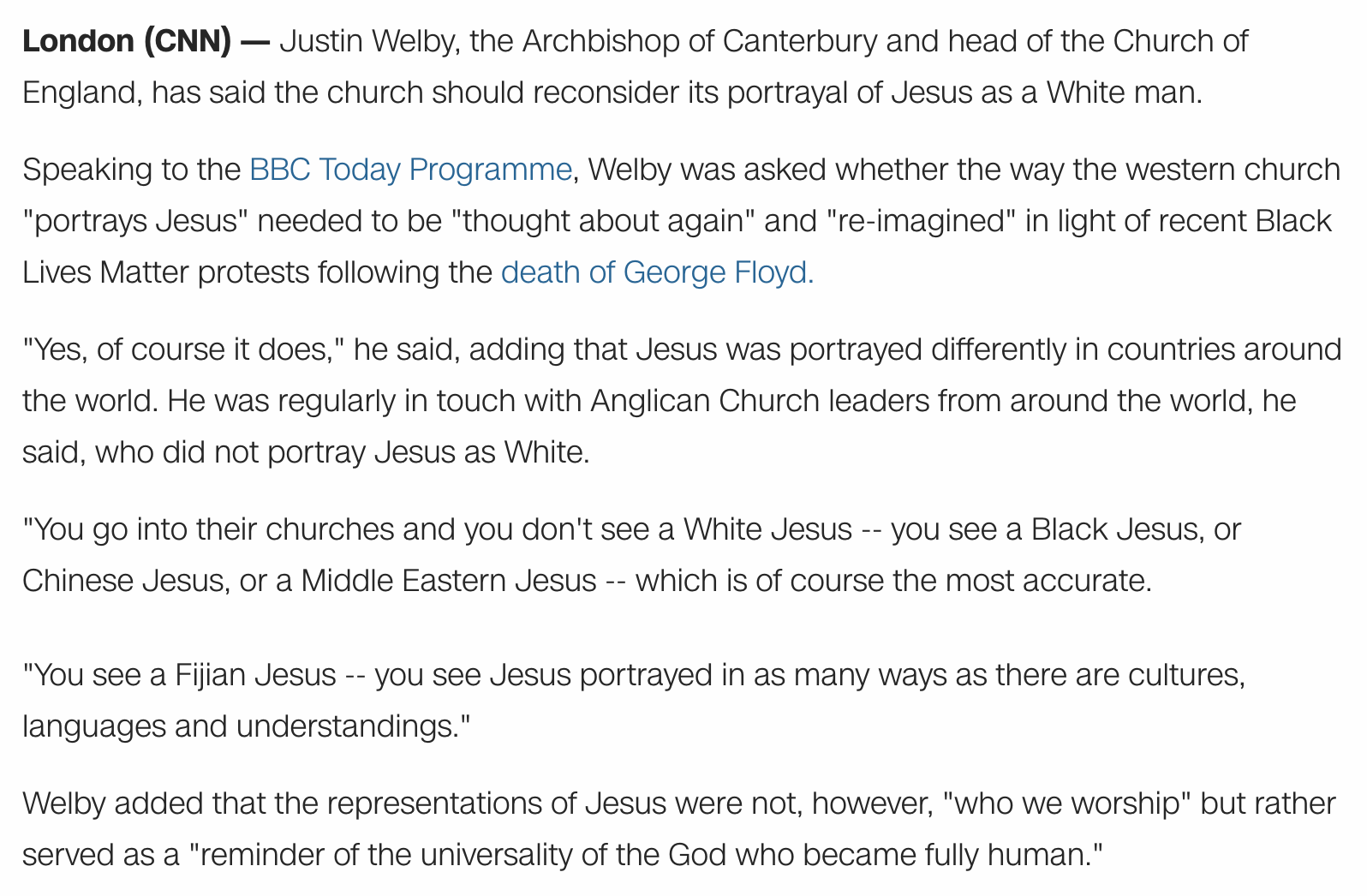This screenshot has height=896, width=1367.
Task: Click the quoted word "re-imagined"
Action: point(921,221)
